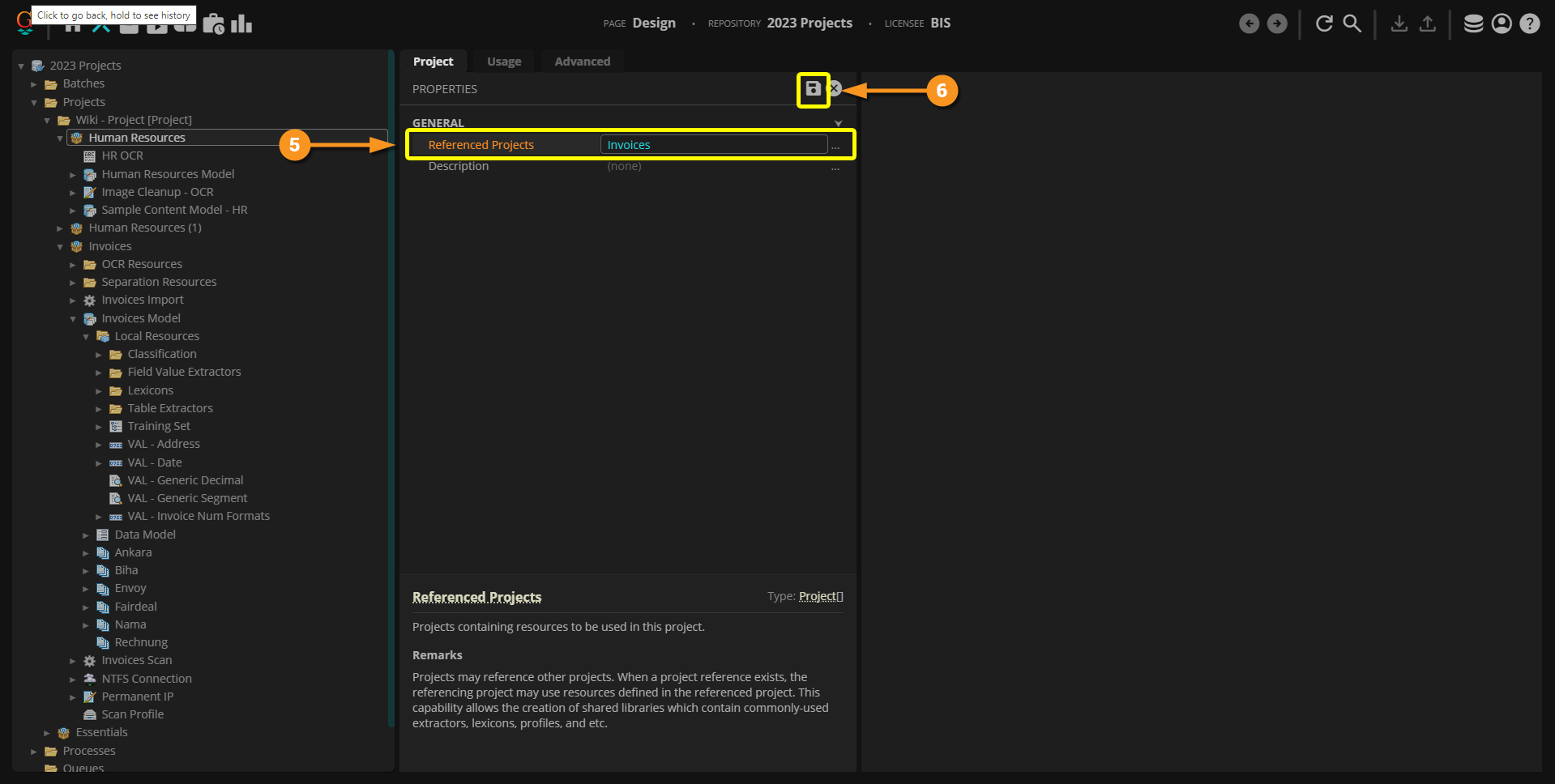The height and width of the screenshot is (784, 1555).
Task: Open the ellipsis editor for Referenced Projects
Action: tap(835, 146)
